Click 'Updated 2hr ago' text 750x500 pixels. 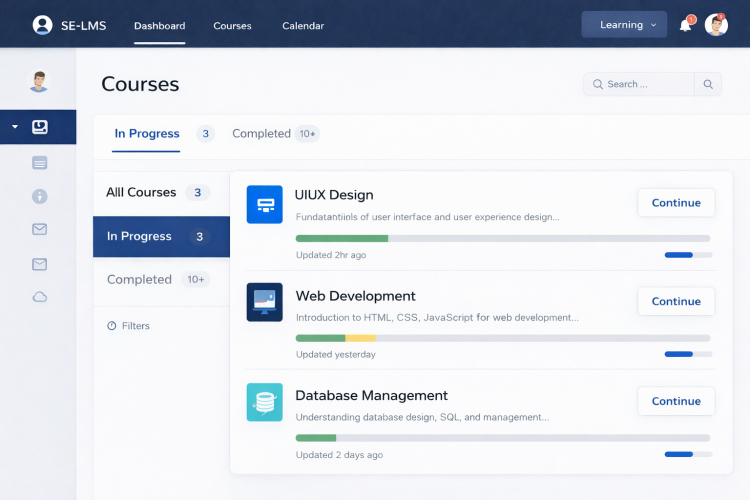tap(331, 255)
